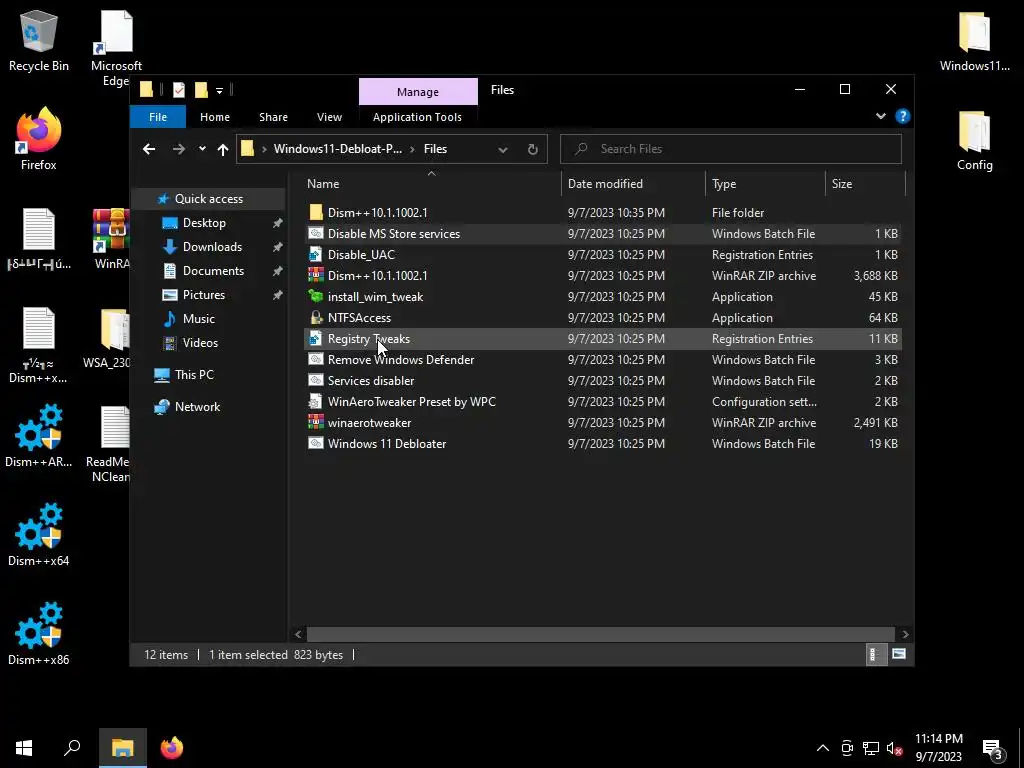Viewport: 1024px width, 768px height.
Task: Select Quick access in navigation pane
Action: 208,199
